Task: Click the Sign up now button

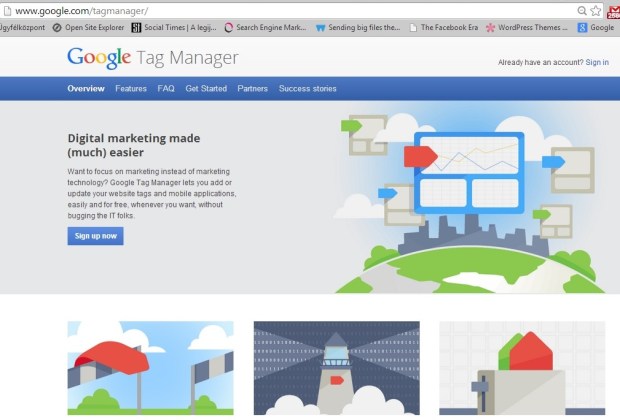Action: coord(95,236)
